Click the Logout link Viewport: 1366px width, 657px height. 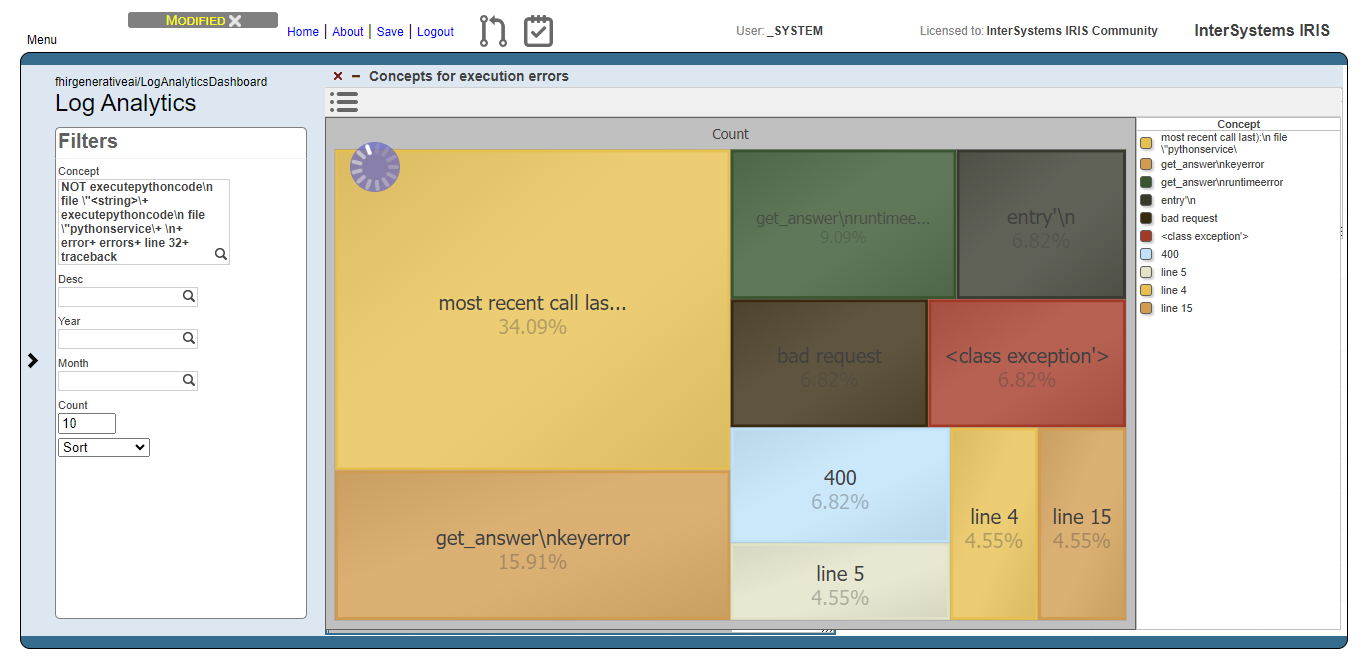435,32
